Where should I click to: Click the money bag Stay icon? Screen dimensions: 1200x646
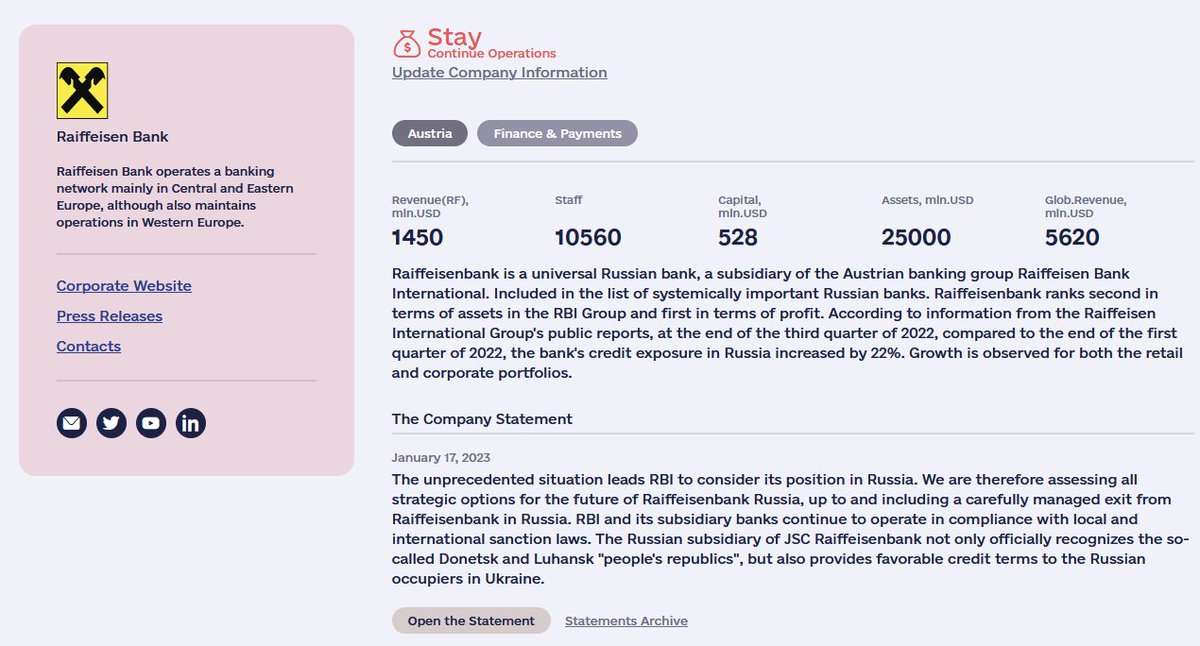[x=407, y=44]
